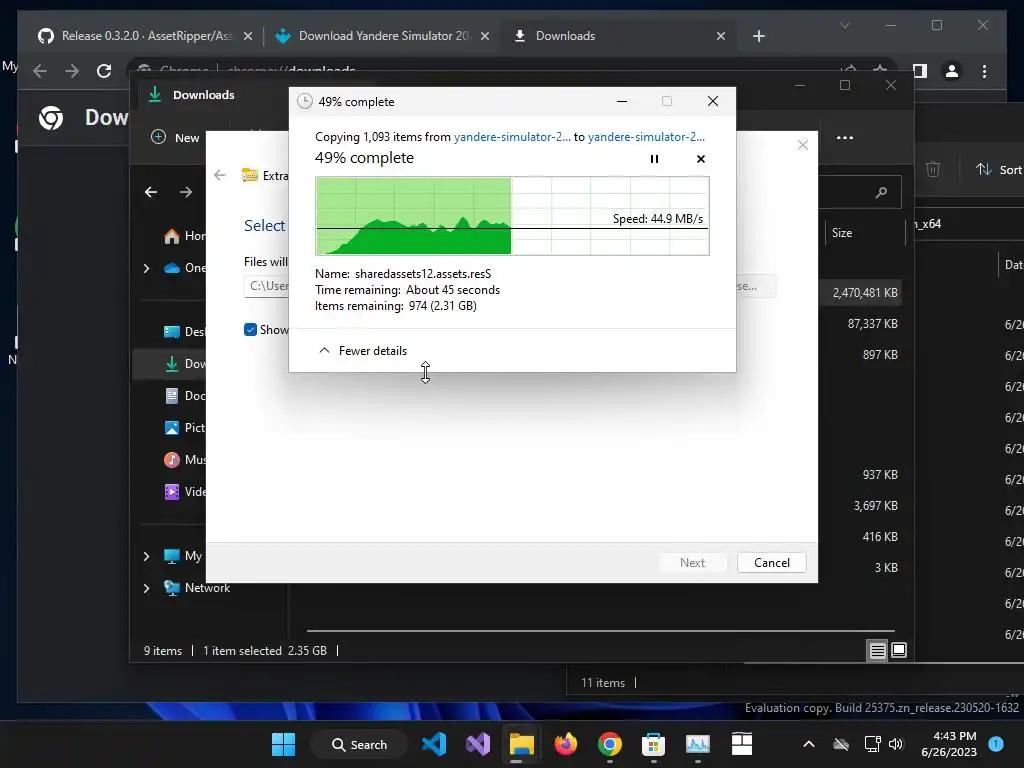Open the Network item in sidebar
Image resolution: width=1024 pixels, height=768 pixels.
click(197, 588)
